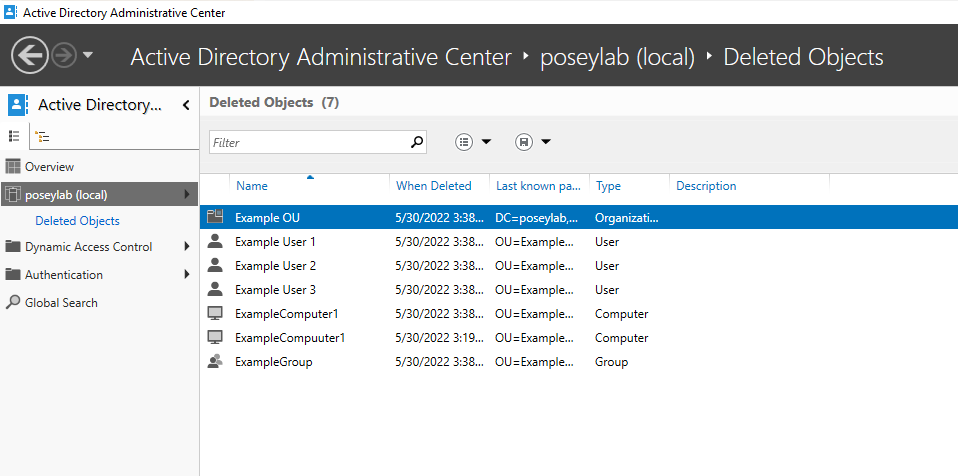Click the application icon in the title bar
Image resolution: width=958 pixels, height=476 pixels.
pos(11,12)
